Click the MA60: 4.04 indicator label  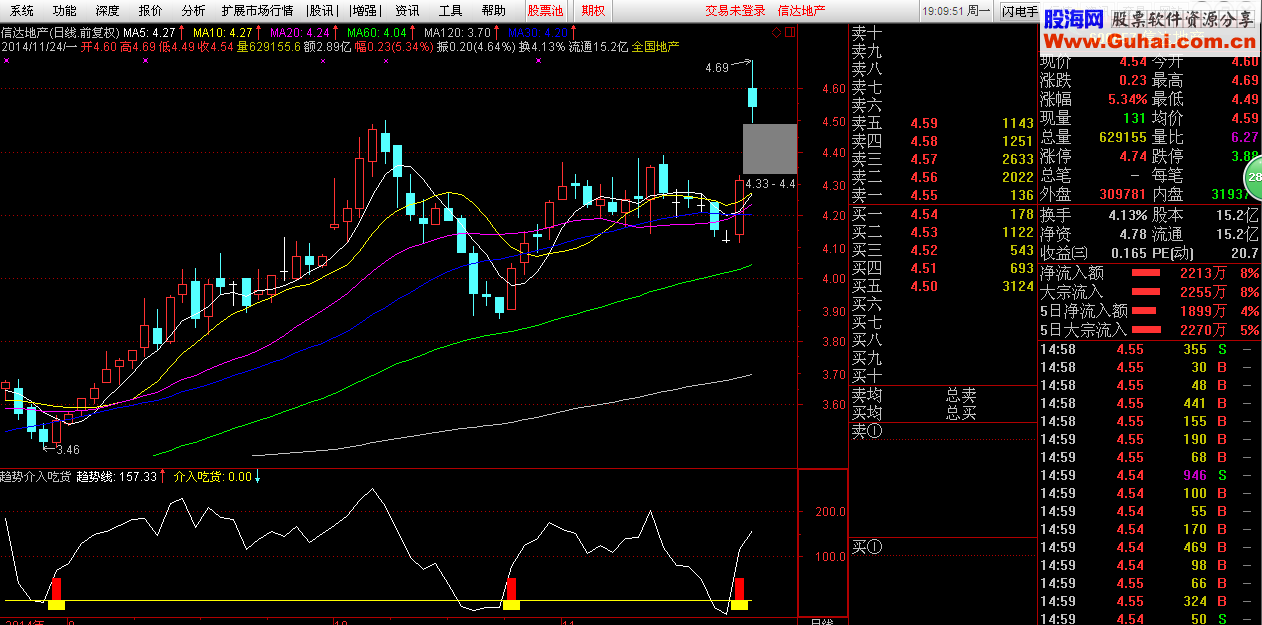pyautogui.click(x=377, y=32)
